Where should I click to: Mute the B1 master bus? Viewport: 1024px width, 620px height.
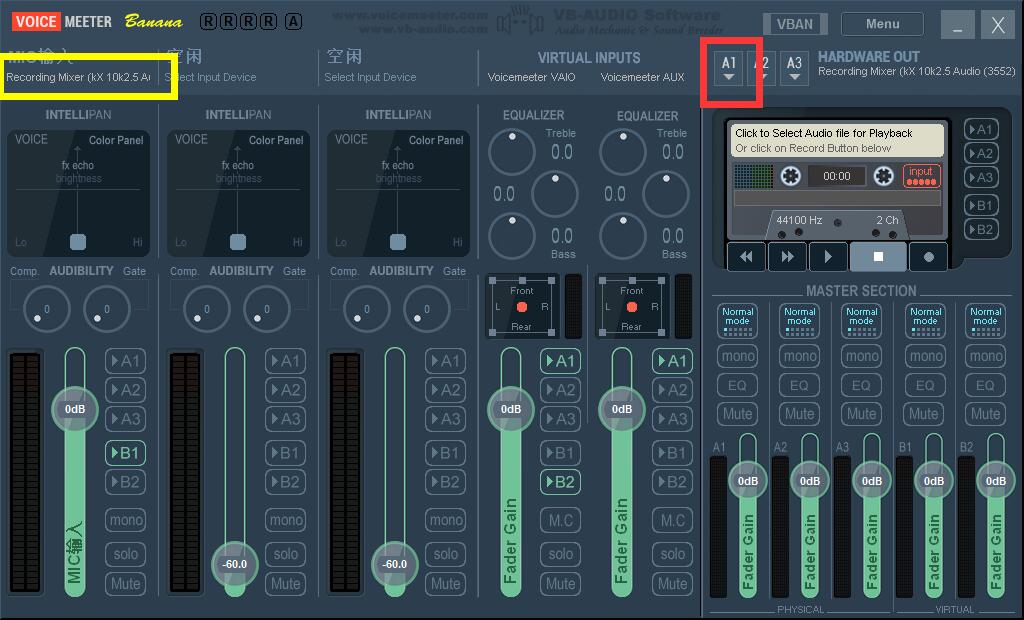pos(923,414)
